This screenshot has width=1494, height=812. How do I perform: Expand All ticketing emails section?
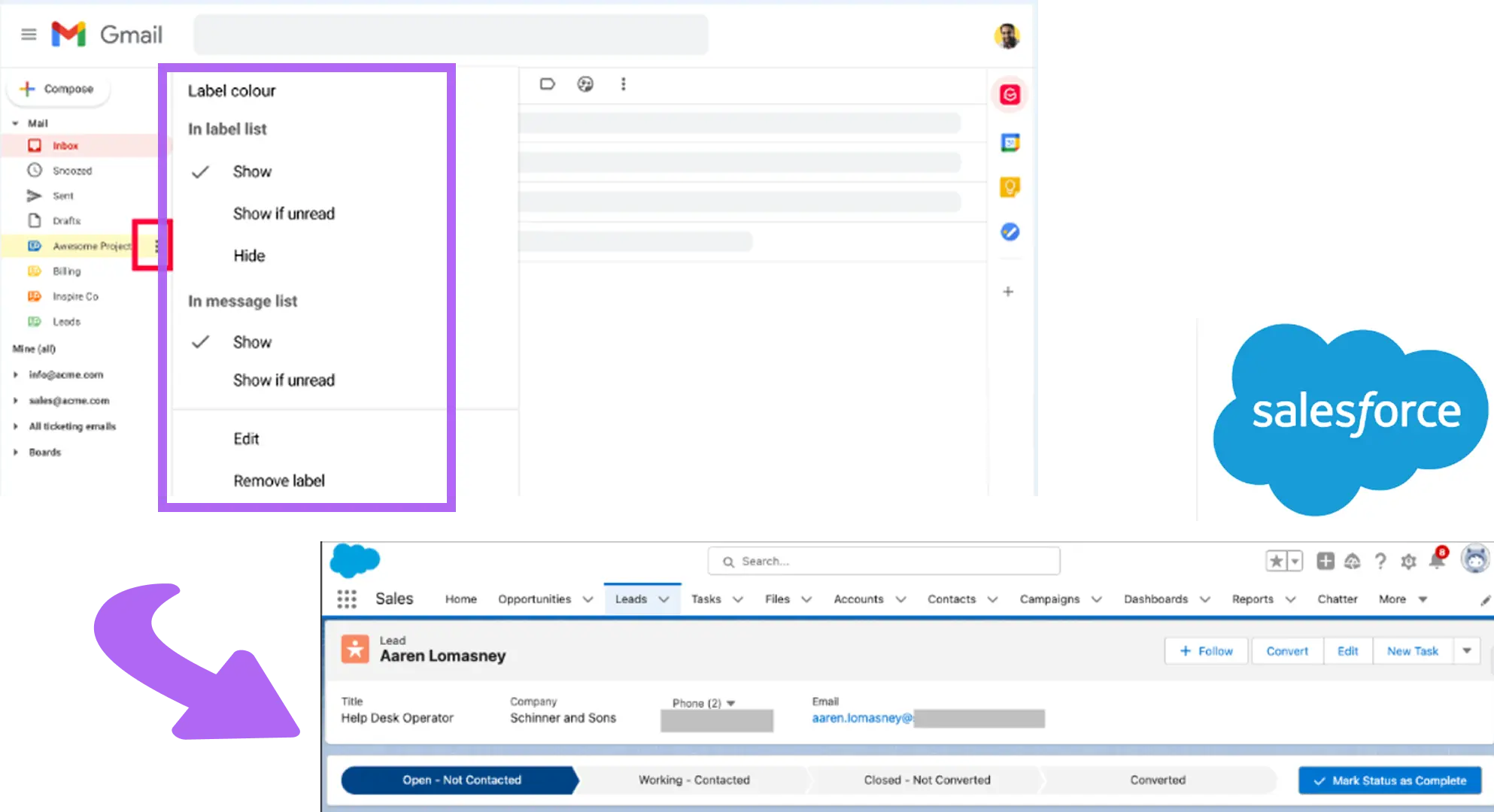pos(15,426)
